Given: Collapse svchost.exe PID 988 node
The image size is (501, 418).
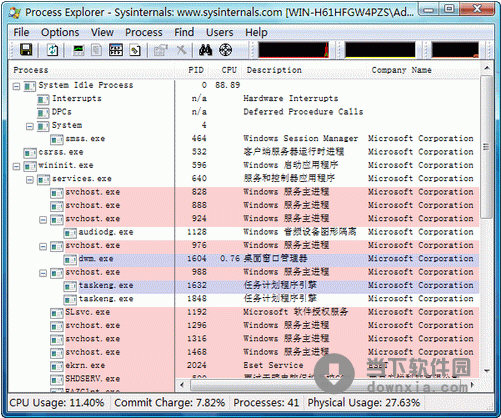Looking at the screenshot, I should click(x=43, y=273).
